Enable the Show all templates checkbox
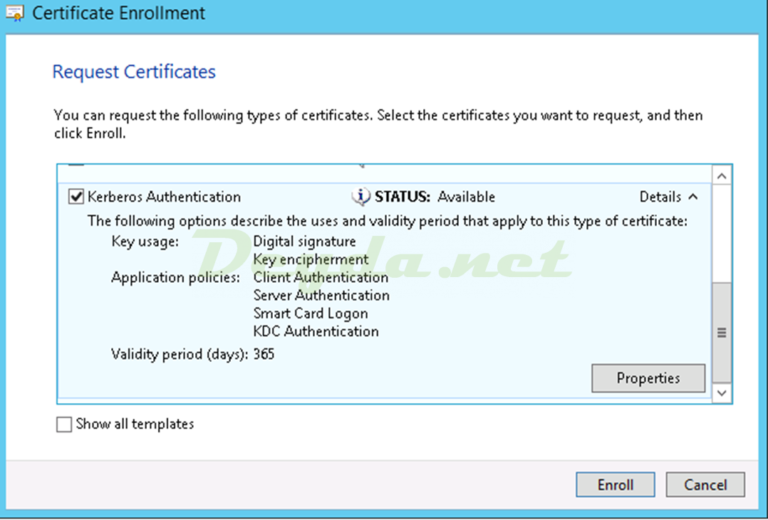Viewport: 768px width, 520px height. point(65,424)
